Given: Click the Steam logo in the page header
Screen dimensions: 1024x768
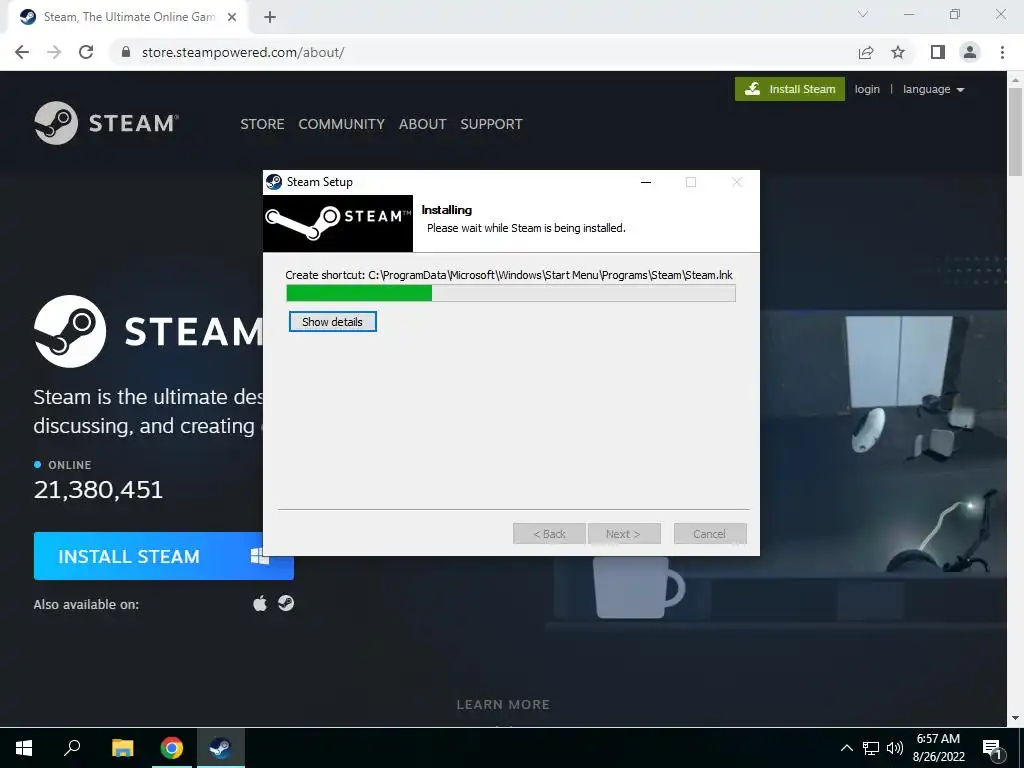Looking at the screenshot, I should click(106, 123).
